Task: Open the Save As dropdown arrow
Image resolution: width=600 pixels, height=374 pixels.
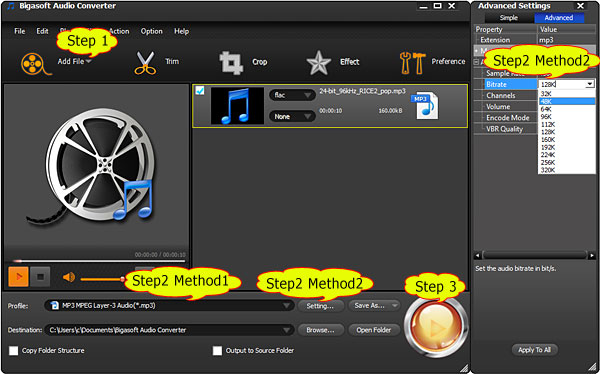Action: 394,305
